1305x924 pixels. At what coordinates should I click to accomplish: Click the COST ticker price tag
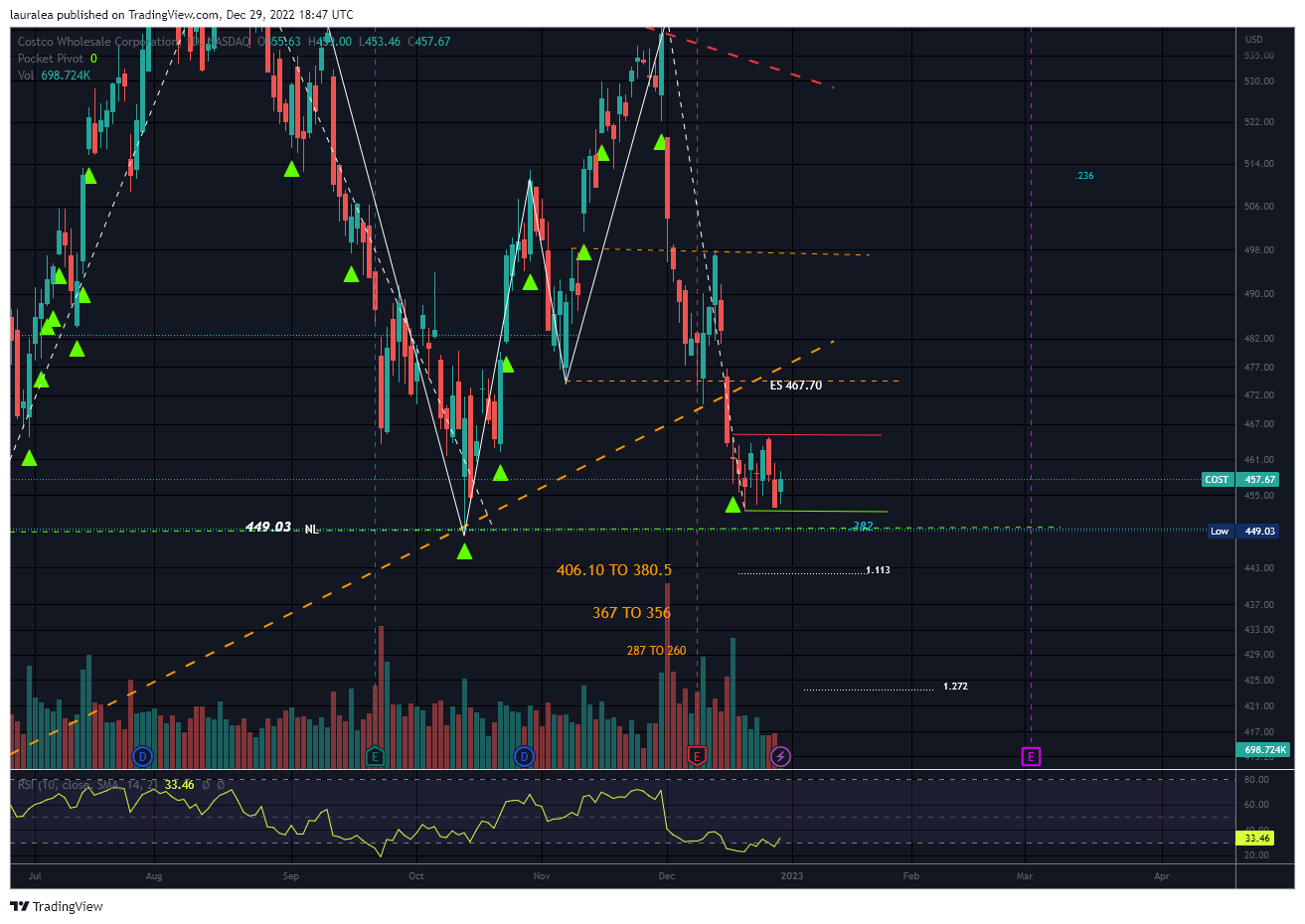(1217, 479)
